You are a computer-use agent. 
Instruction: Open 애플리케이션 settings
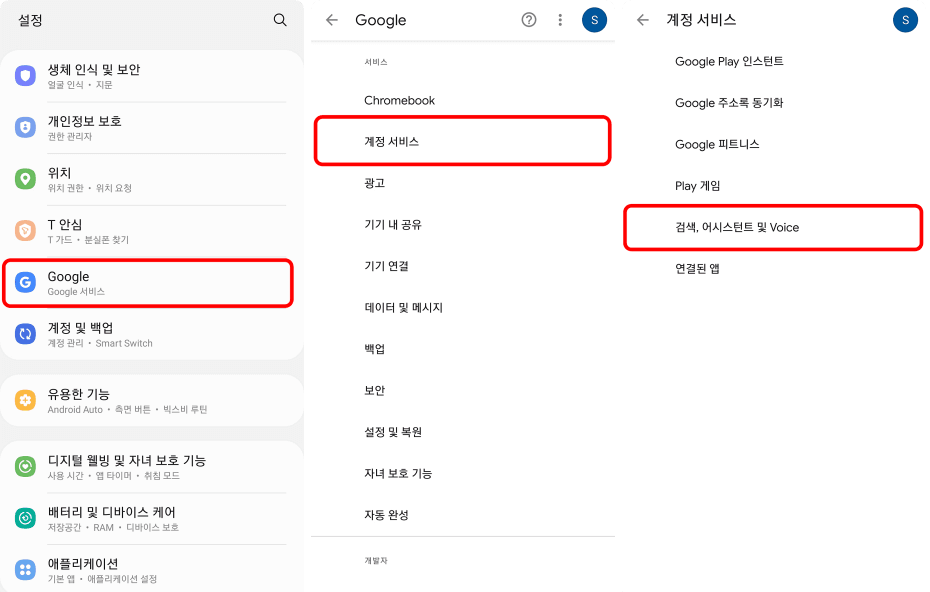coord(152,570)
